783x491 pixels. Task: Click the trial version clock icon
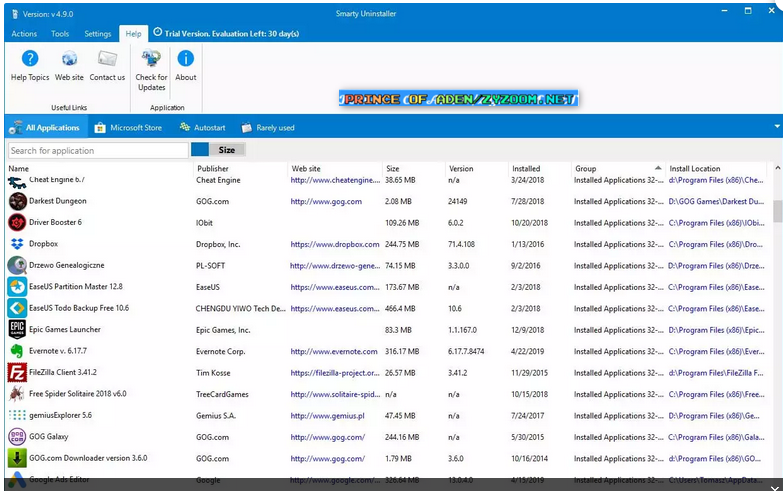point(158,32)
